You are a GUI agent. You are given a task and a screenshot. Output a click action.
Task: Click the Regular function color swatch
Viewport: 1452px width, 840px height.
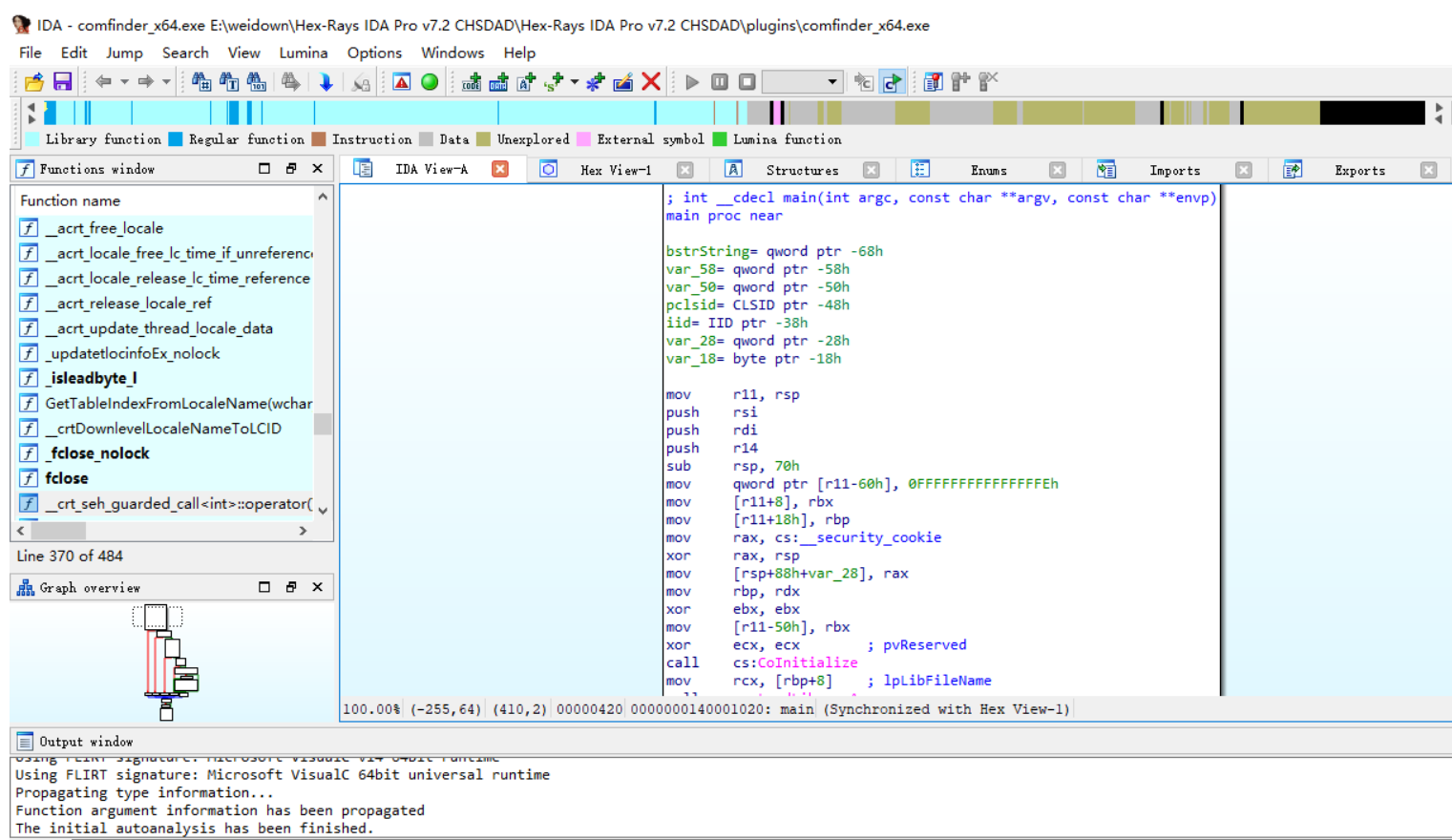[176, 139]
